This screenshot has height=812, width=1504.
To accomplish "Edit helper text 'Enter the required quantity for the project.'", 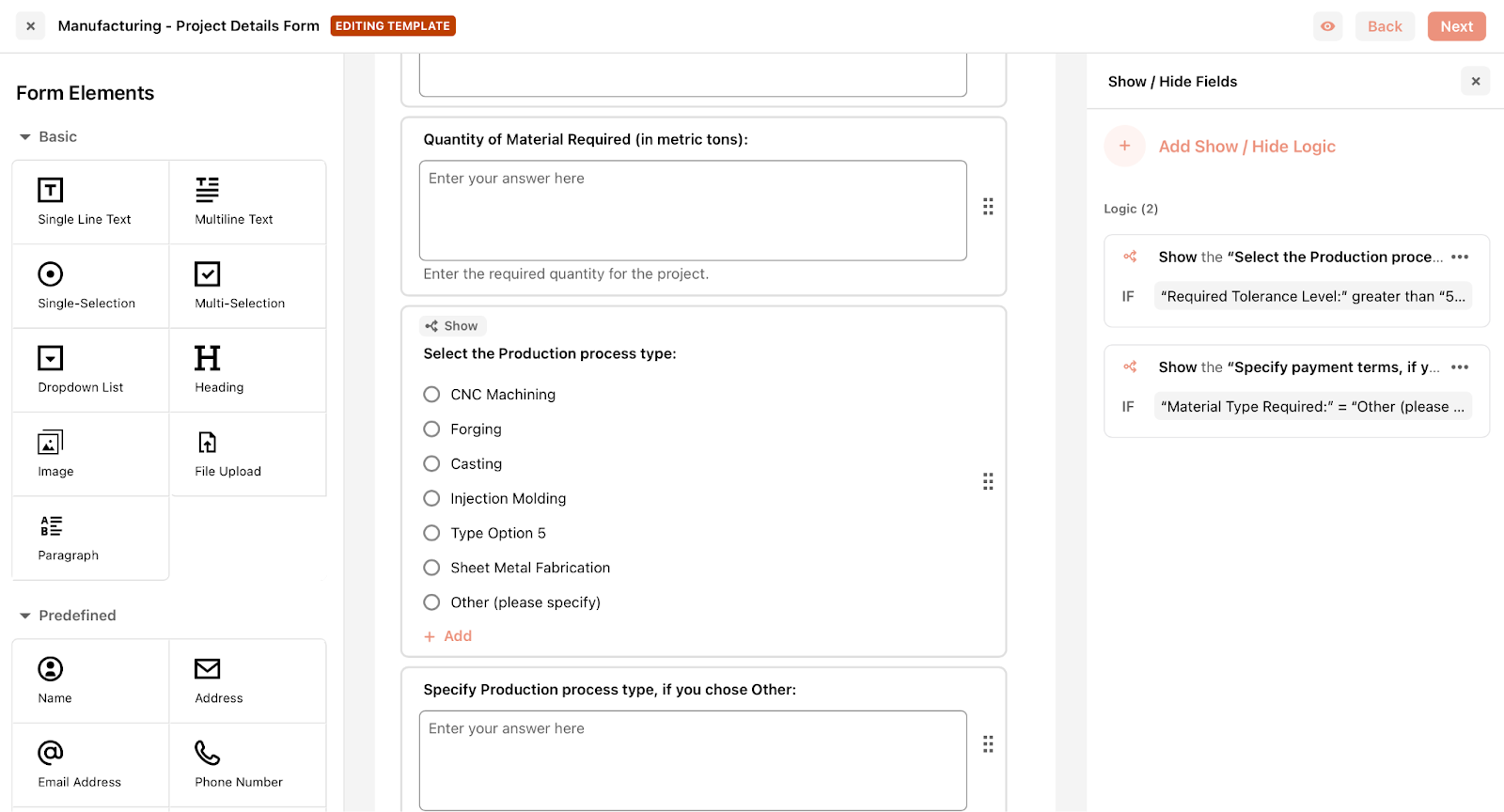I will (566, 274).
